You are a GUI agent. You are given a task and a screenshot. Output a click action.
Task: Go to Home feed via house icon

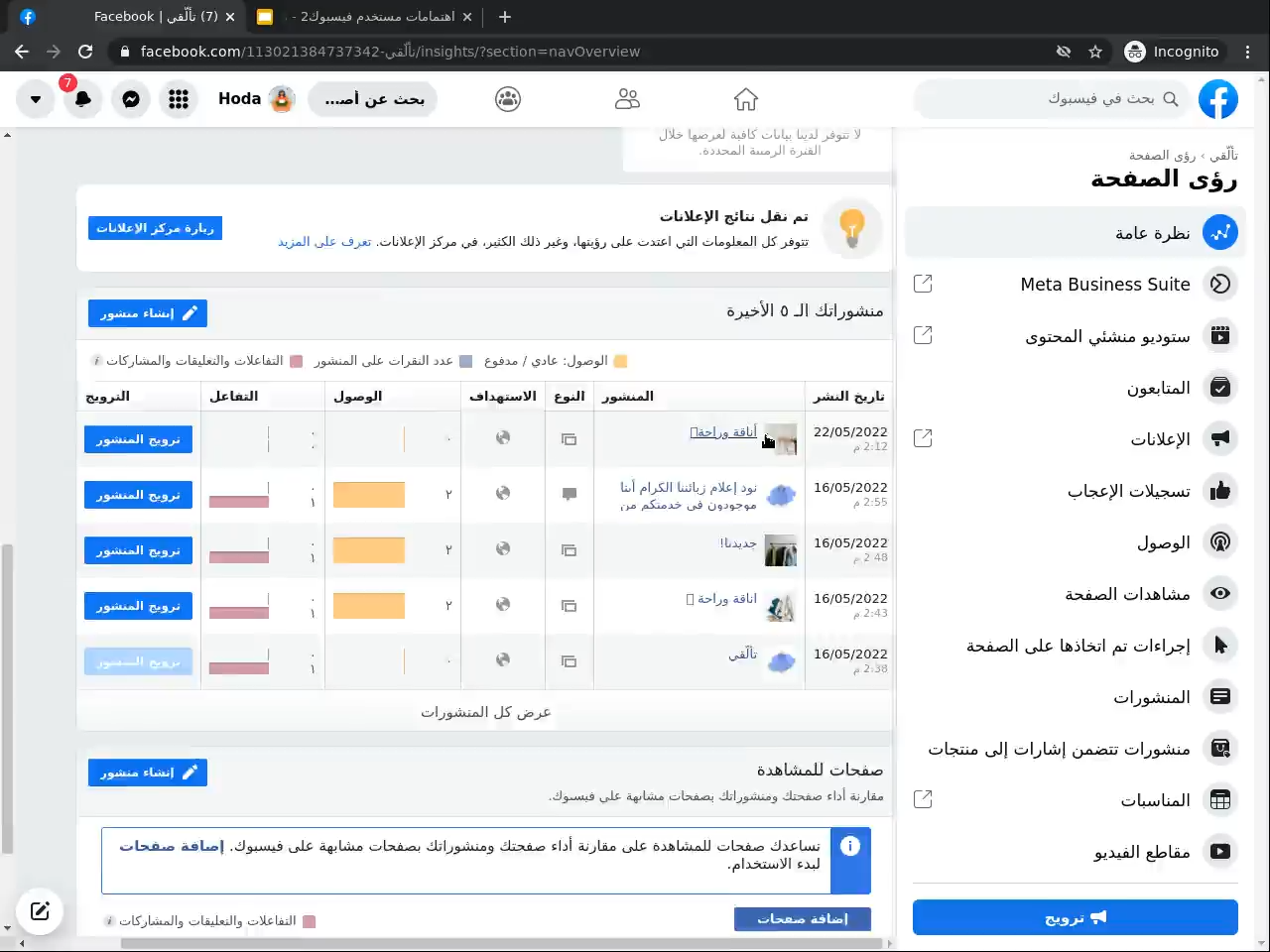[746, 99]
